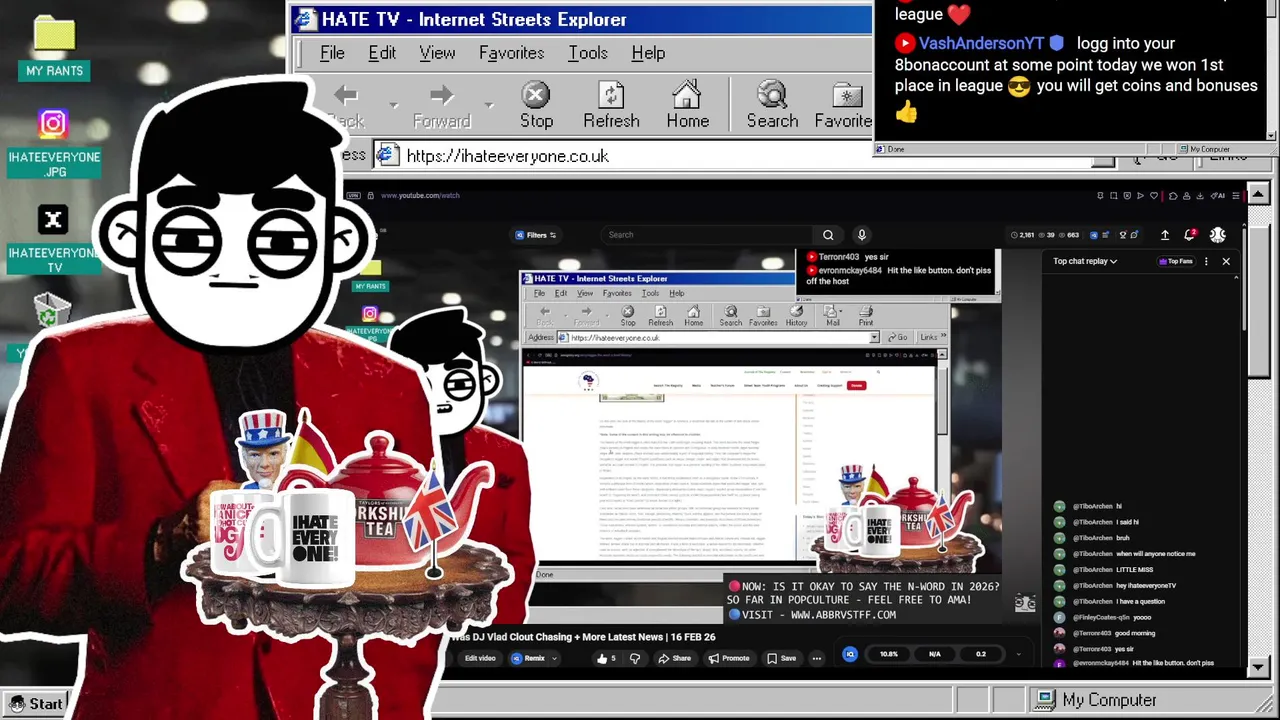Click the Windows Start button

tap(34, 704)
